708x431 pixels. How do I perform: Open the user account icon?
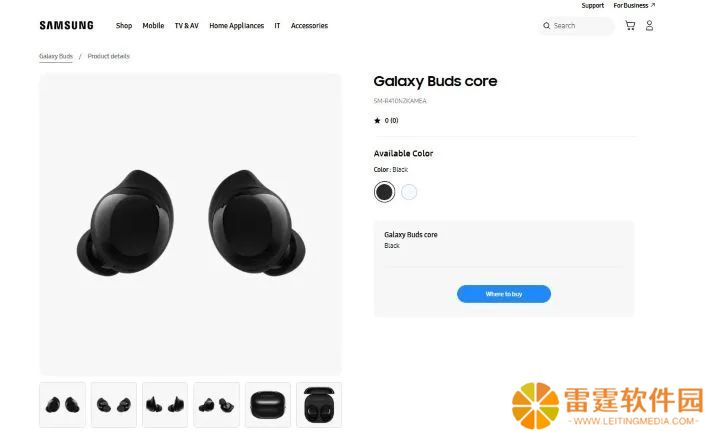pos(649,25)
